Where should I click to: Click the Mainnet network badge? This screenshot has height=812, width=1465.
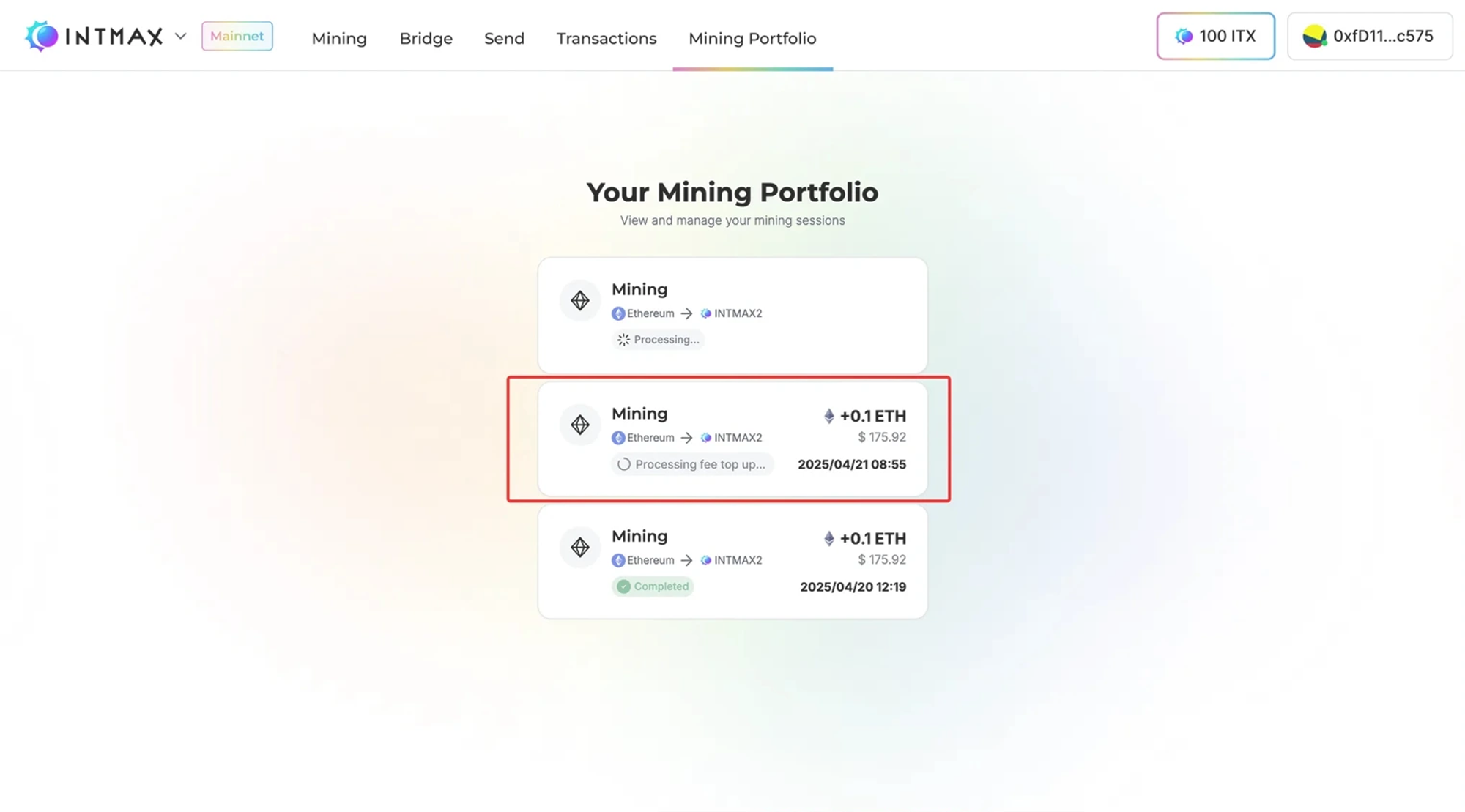pos(237,36)
